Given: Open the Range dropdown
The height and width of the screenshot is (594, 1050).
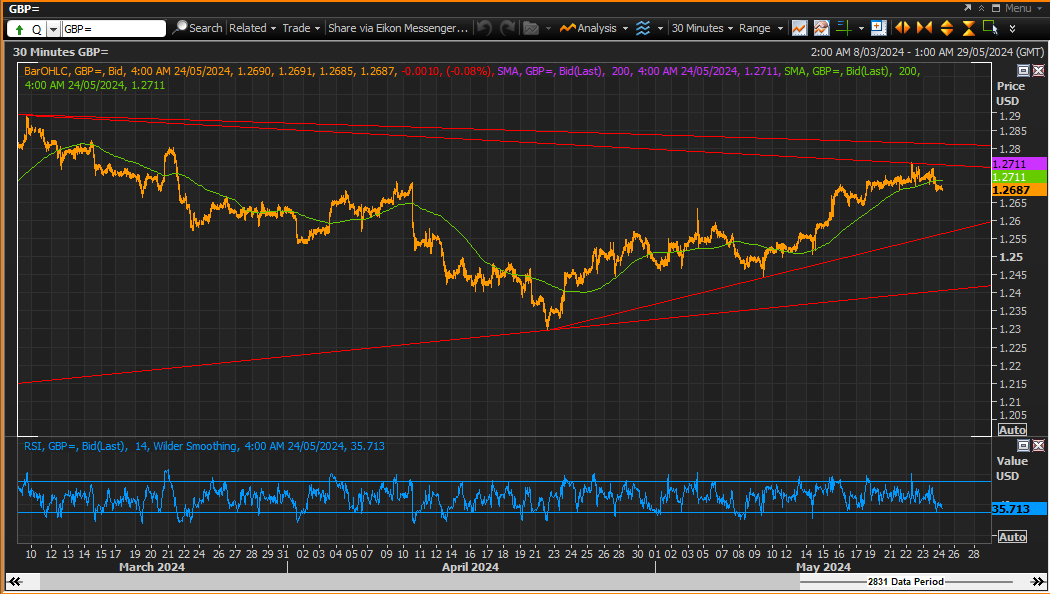Looking at the screenshot, I should [761, 28].
